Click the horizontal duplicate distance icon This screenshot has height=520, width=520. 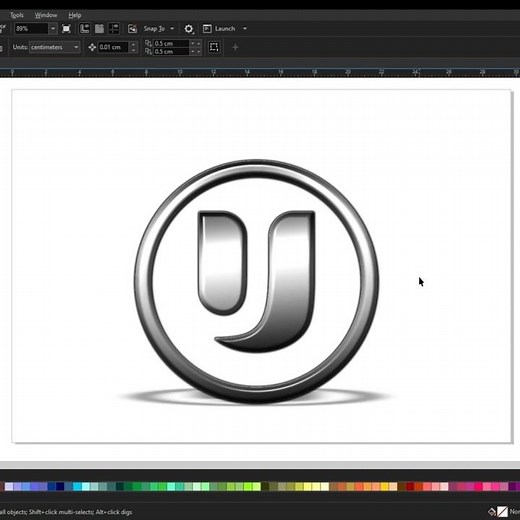148,43
